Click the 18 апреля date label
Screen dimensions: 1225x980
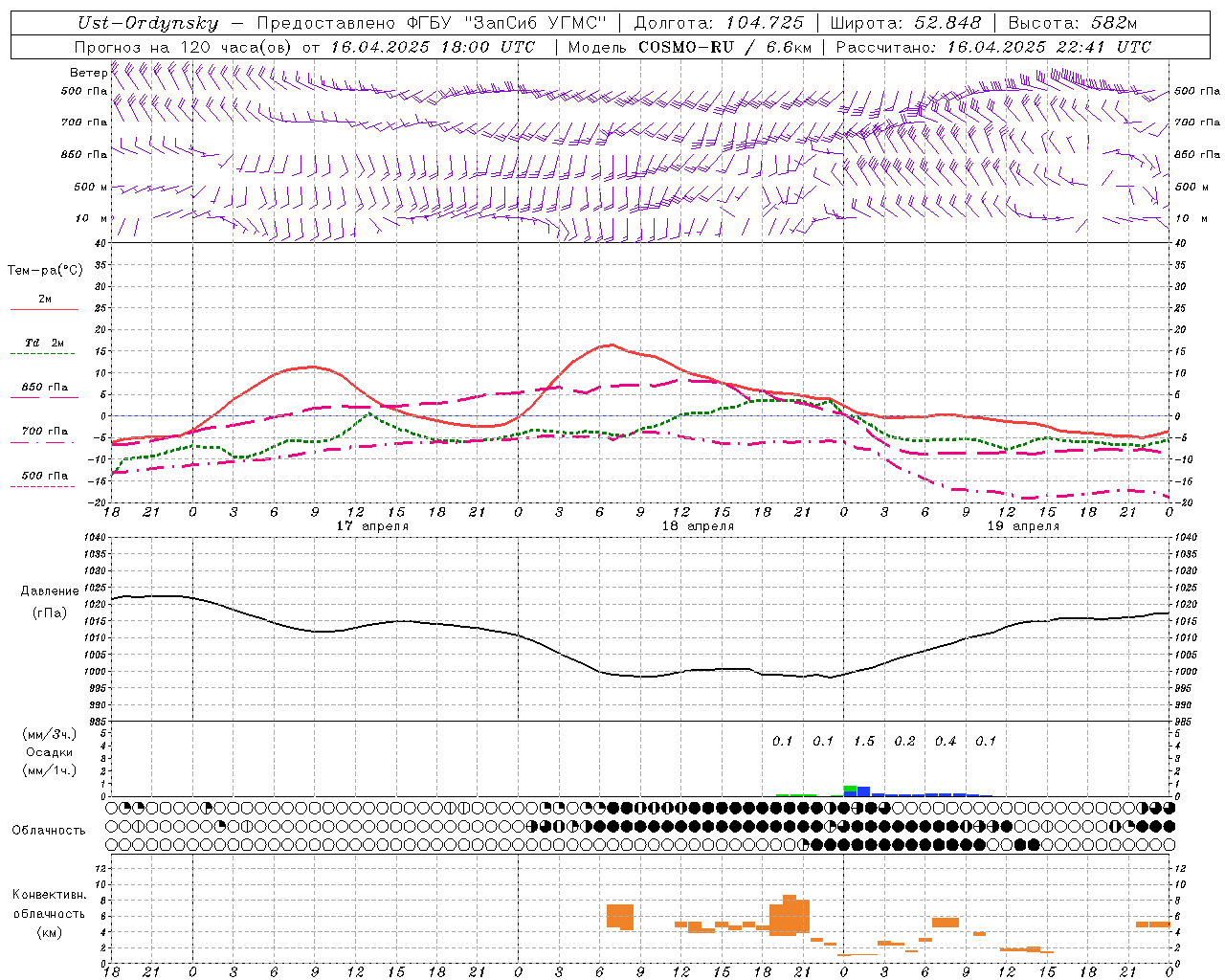point(698,526)
